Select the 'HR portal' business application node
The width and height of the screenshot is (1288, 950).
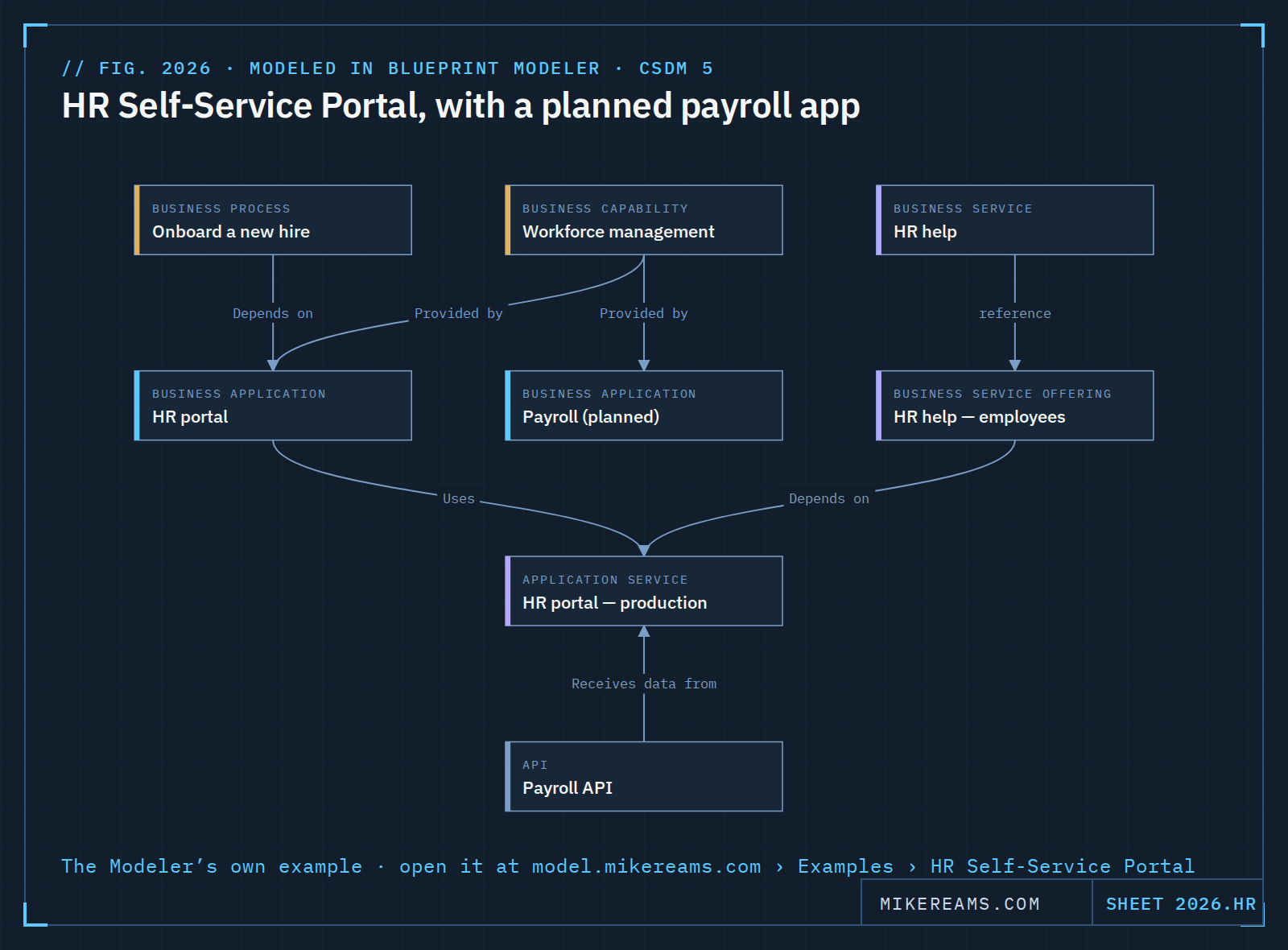273,406
